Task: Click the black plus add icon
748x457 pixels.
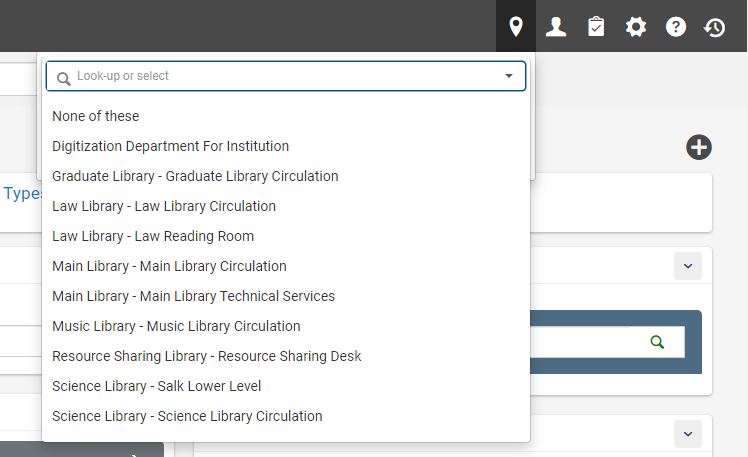Action: pyautogui.click(x=699, y=147)
